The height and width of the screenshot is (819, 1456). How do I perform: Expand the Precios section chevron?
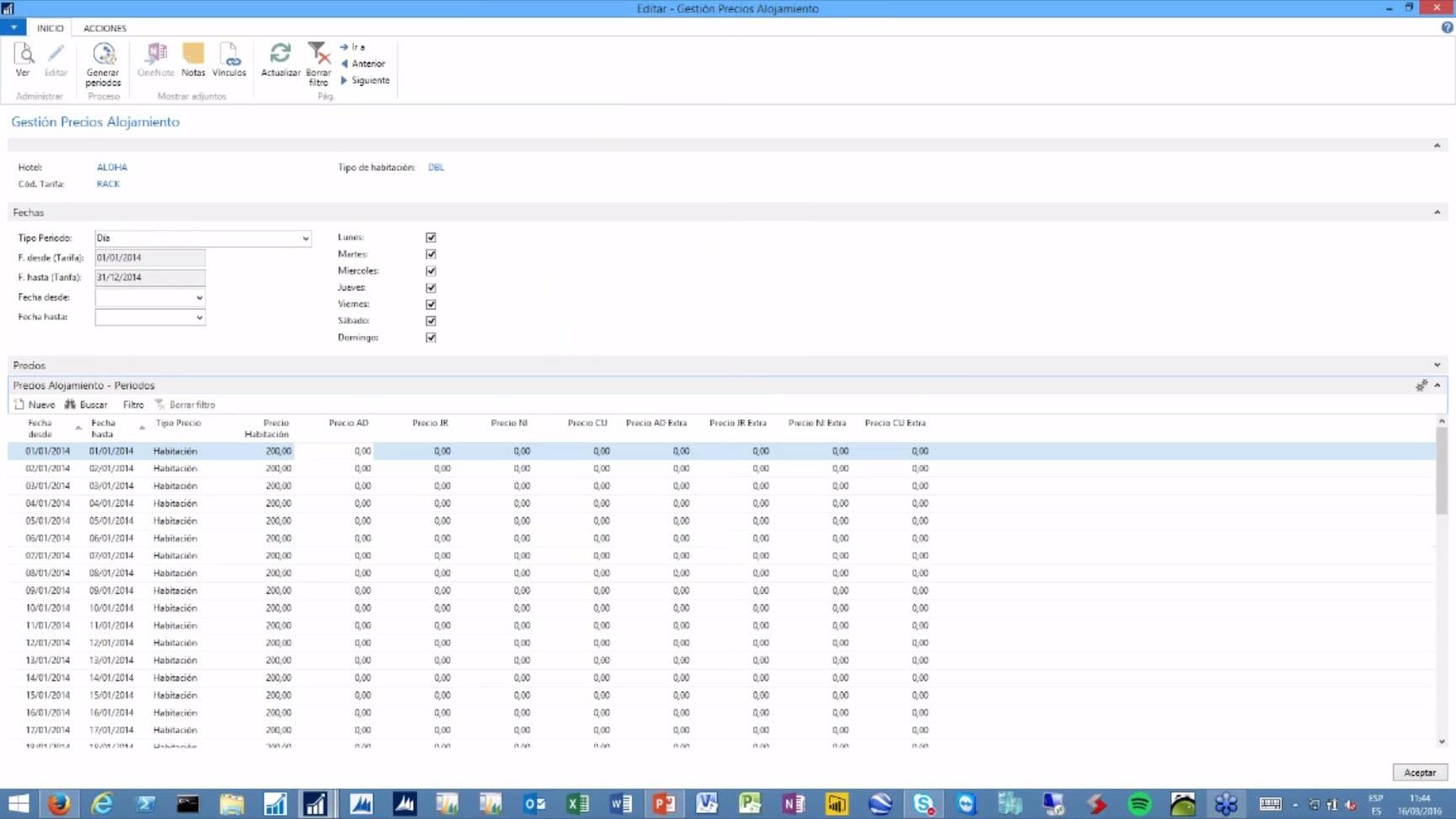1437,365
